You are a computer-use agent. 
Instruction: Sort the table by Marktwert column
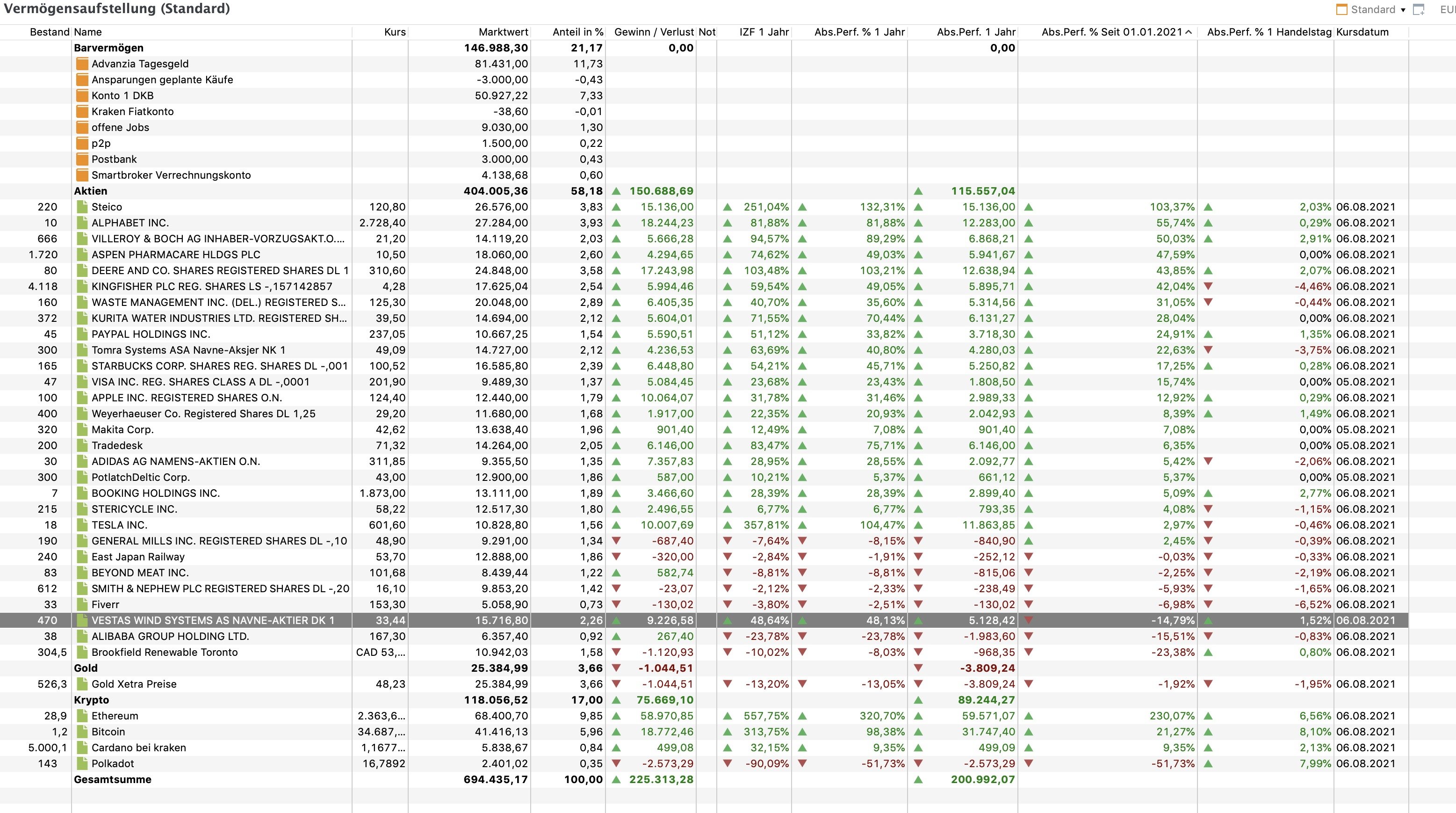(x=503, y=32)
